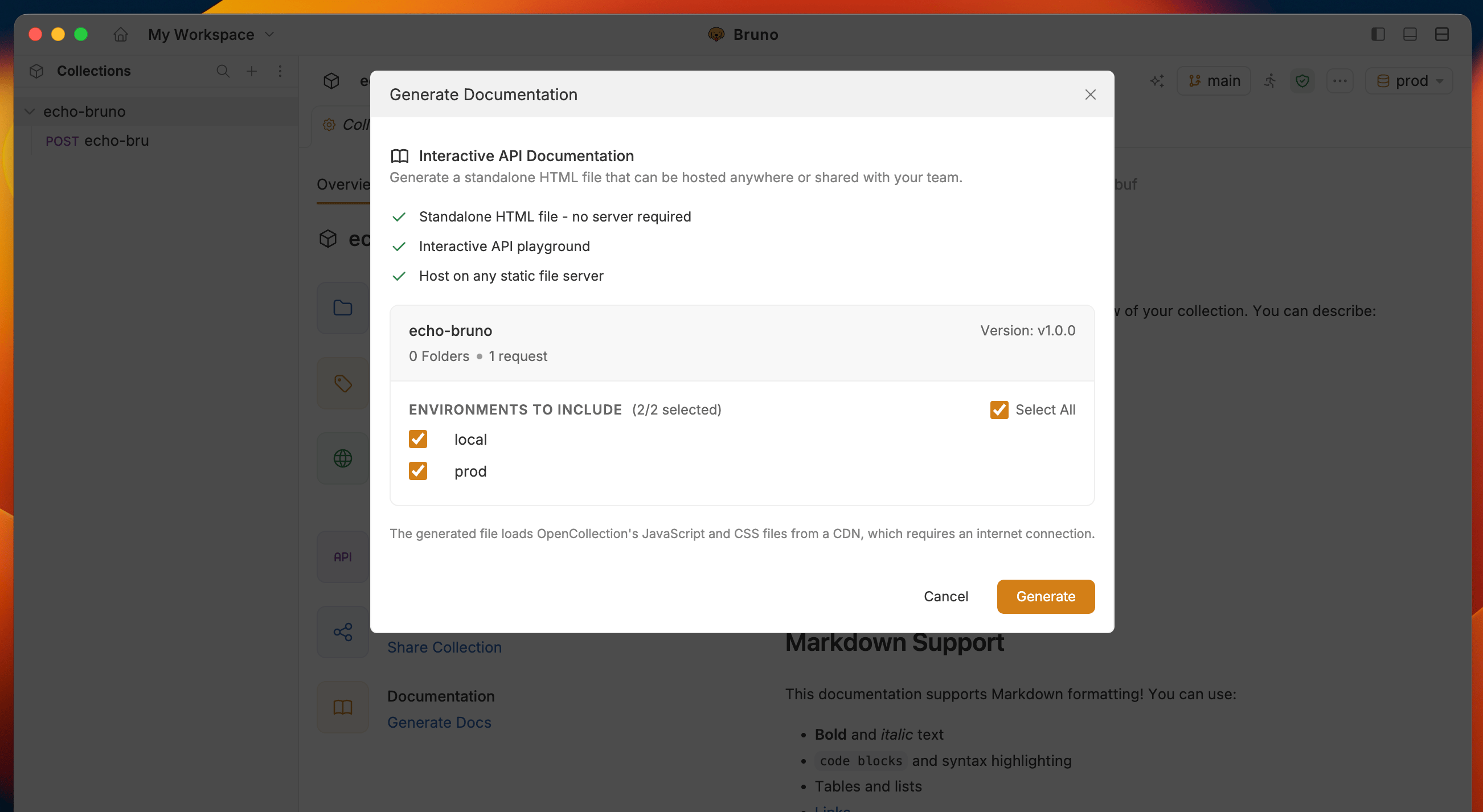The image size is (1483, 812).
Task: Add a new collection with plus icon
Action: (x=252, y=71)
